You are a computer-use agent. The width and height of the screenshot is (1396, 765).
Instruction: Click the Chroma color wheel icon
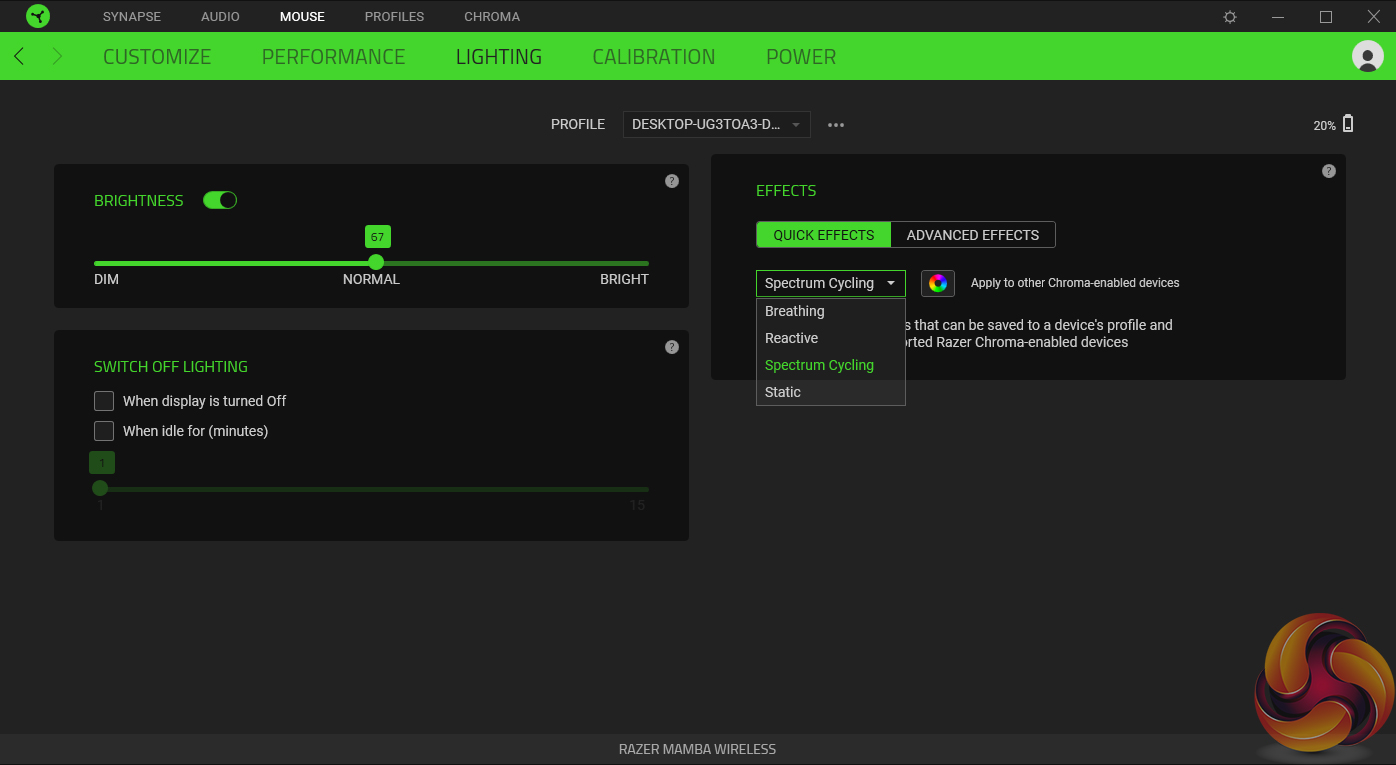point(937,283)
